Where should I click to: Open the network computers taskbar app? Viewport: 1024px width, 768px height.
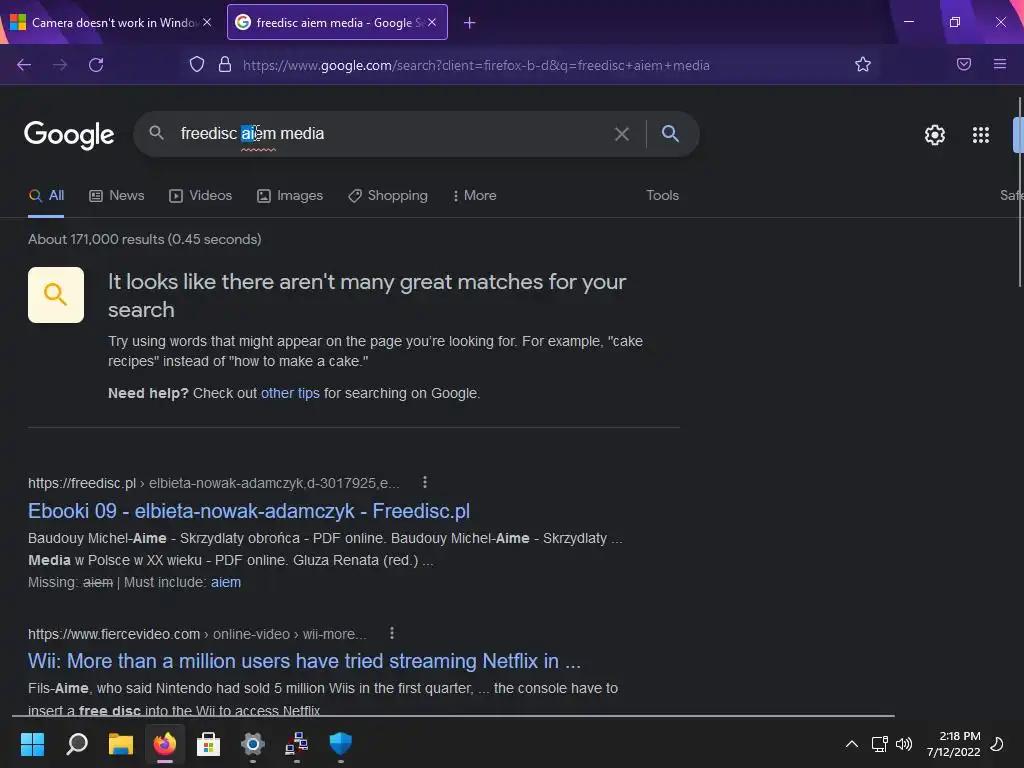point(296,744)
